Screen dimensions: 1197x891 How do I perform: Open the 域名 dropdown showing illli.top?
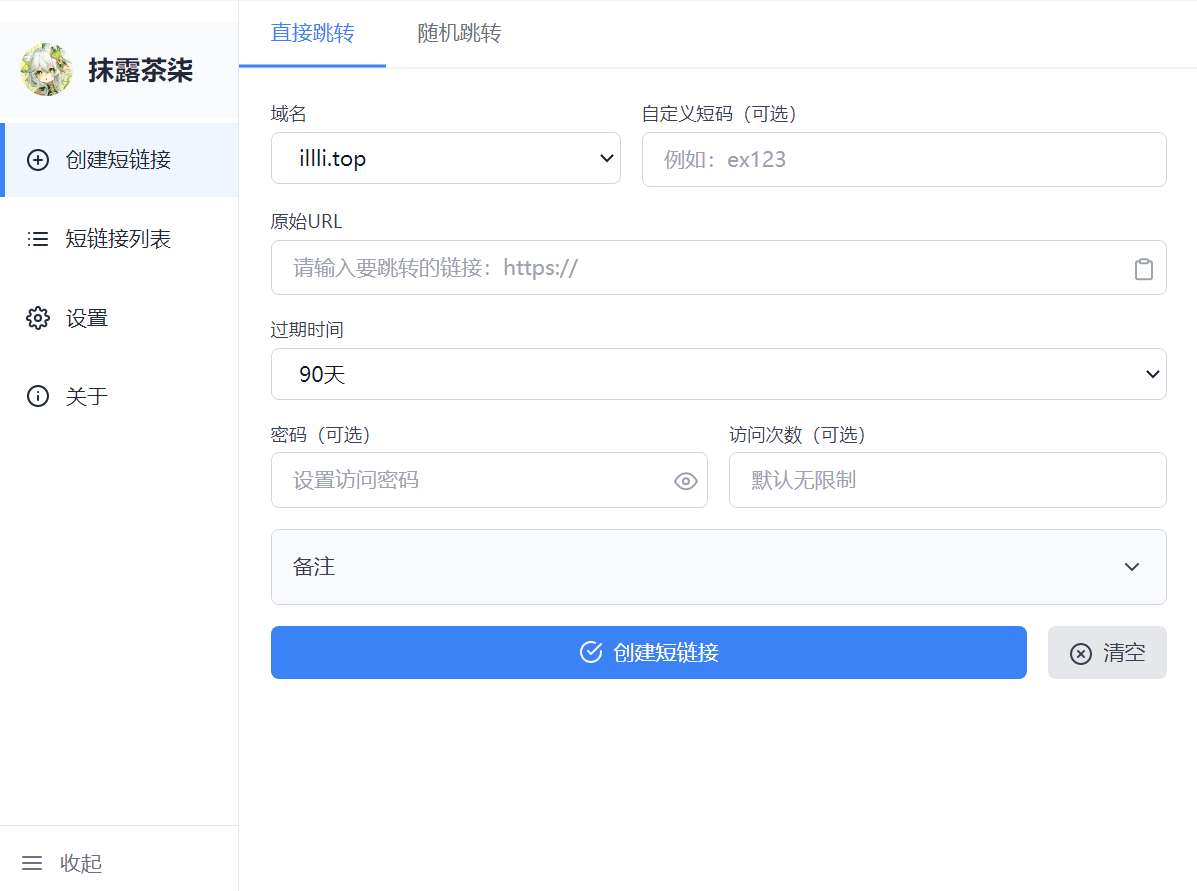[446, 158]
